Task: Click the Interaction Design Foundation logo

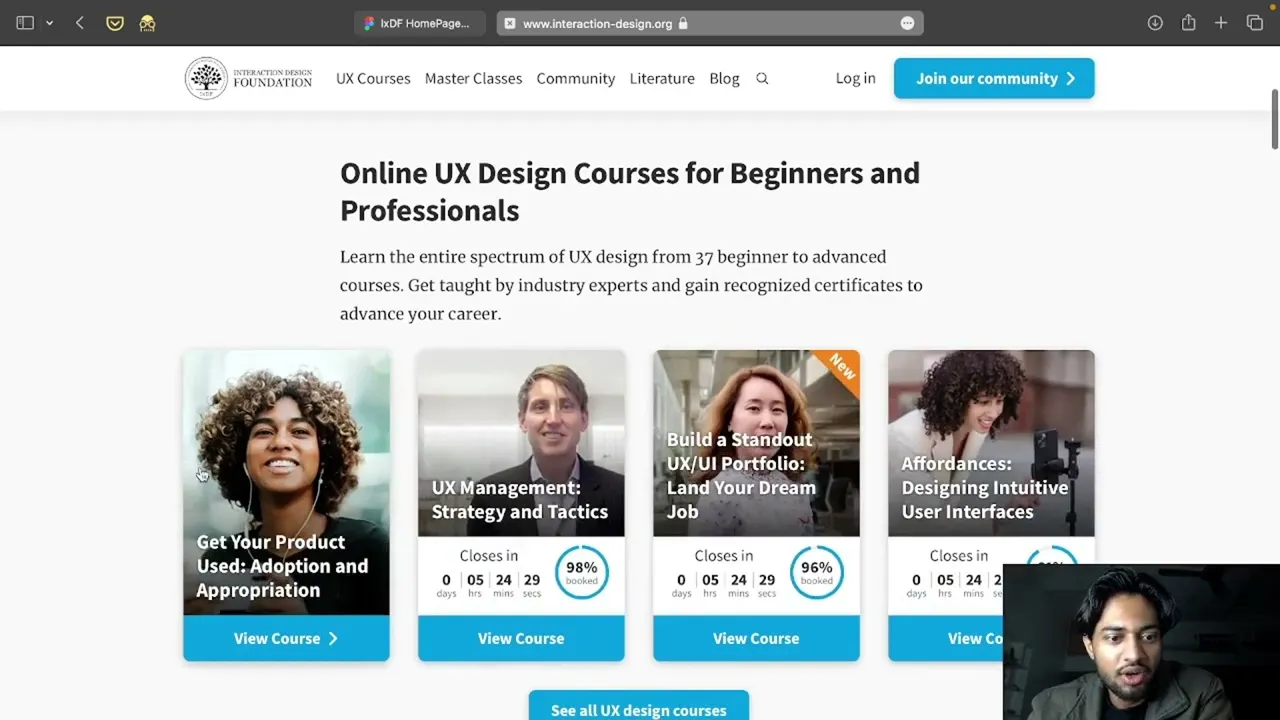Action: [x=249, y=78]
